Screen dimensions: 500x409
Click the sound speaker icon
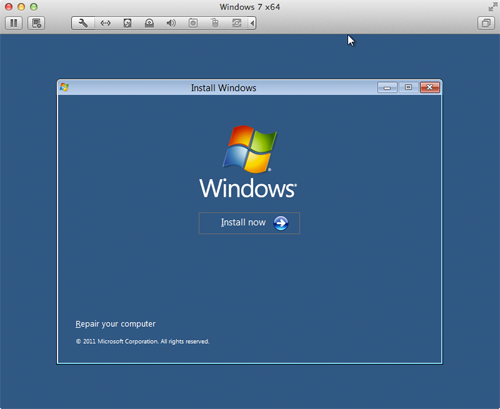point(171,23)
